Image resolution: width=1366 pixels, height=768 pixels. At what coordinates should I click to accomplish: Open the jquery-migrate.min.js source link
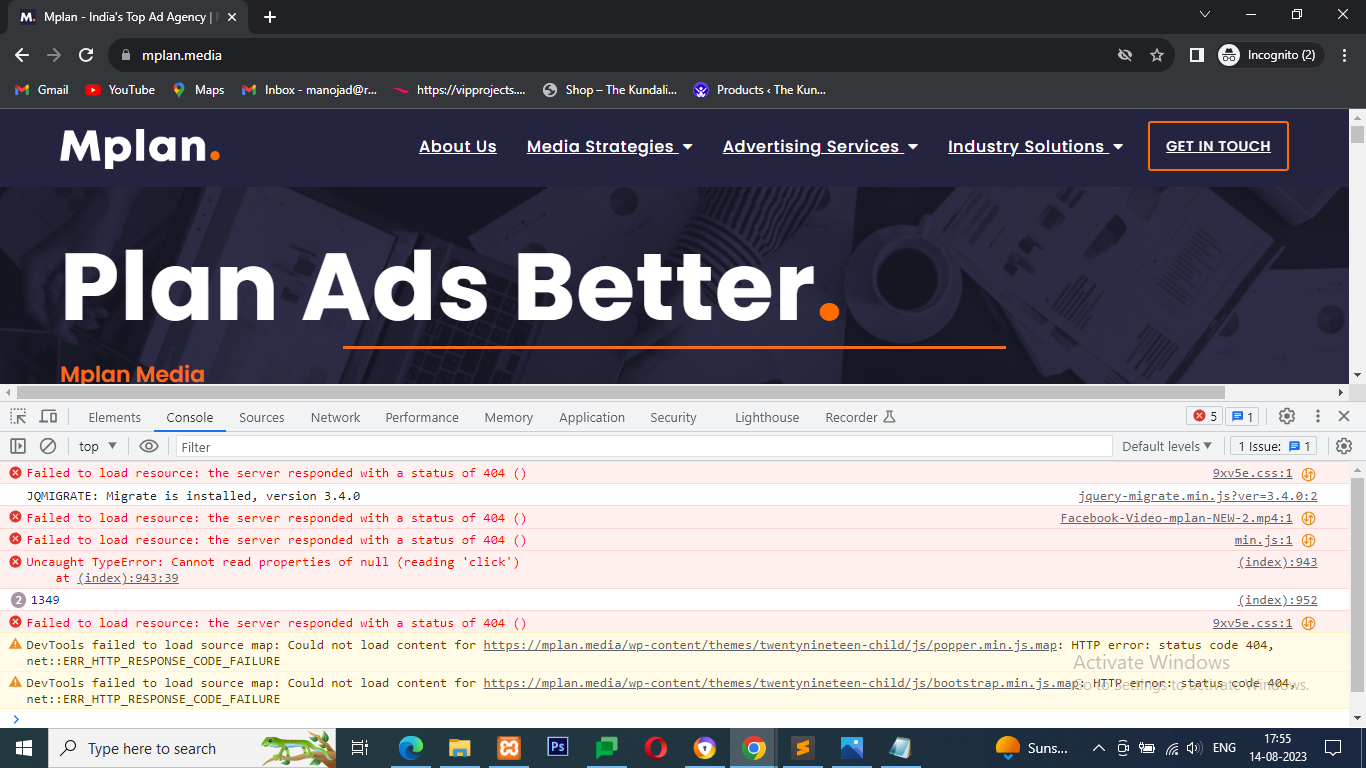[1198, 496]
